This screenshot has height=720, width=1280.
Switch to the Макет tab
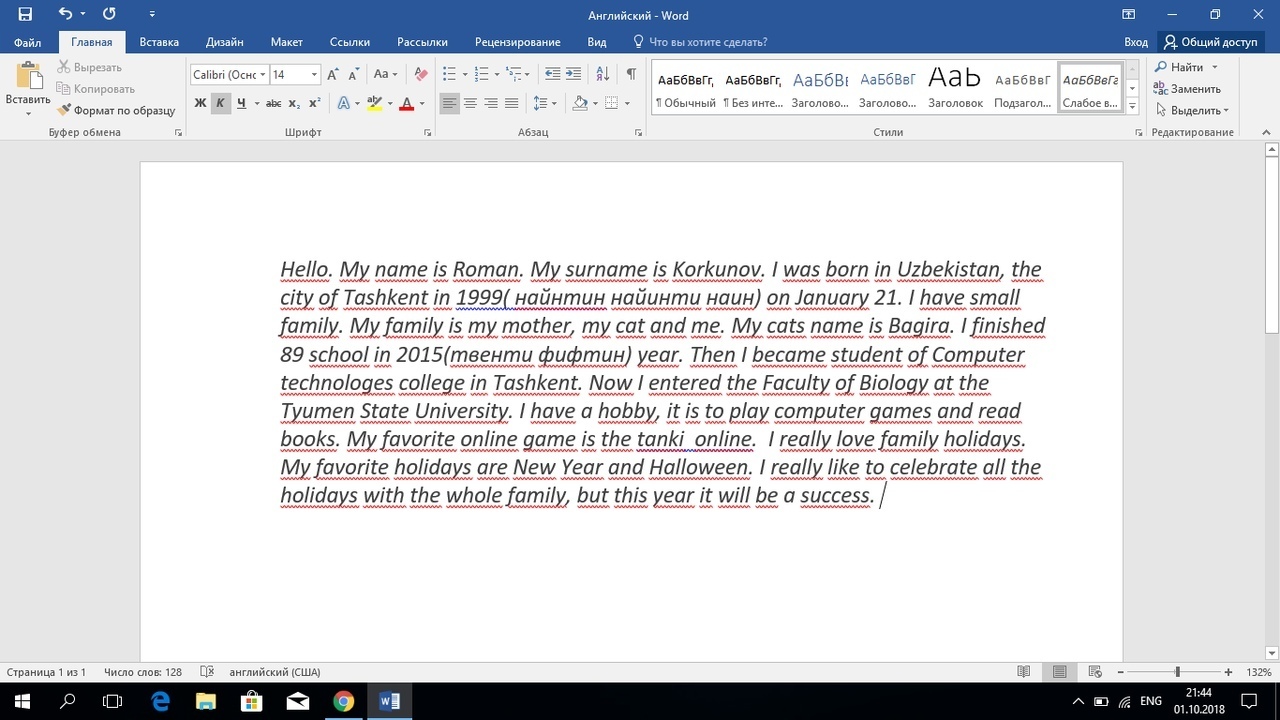[287, 42]
